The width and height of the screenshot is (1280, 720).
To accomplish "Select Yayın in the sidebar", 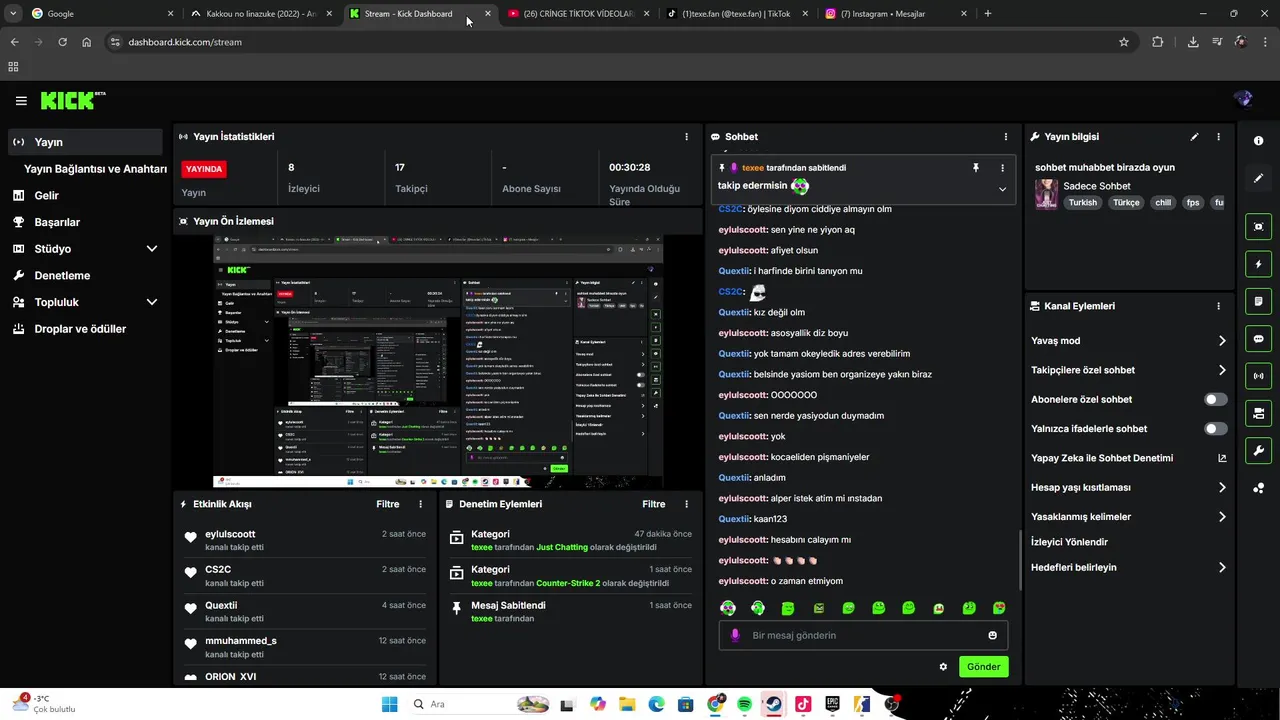I will [x=85, y=142].
